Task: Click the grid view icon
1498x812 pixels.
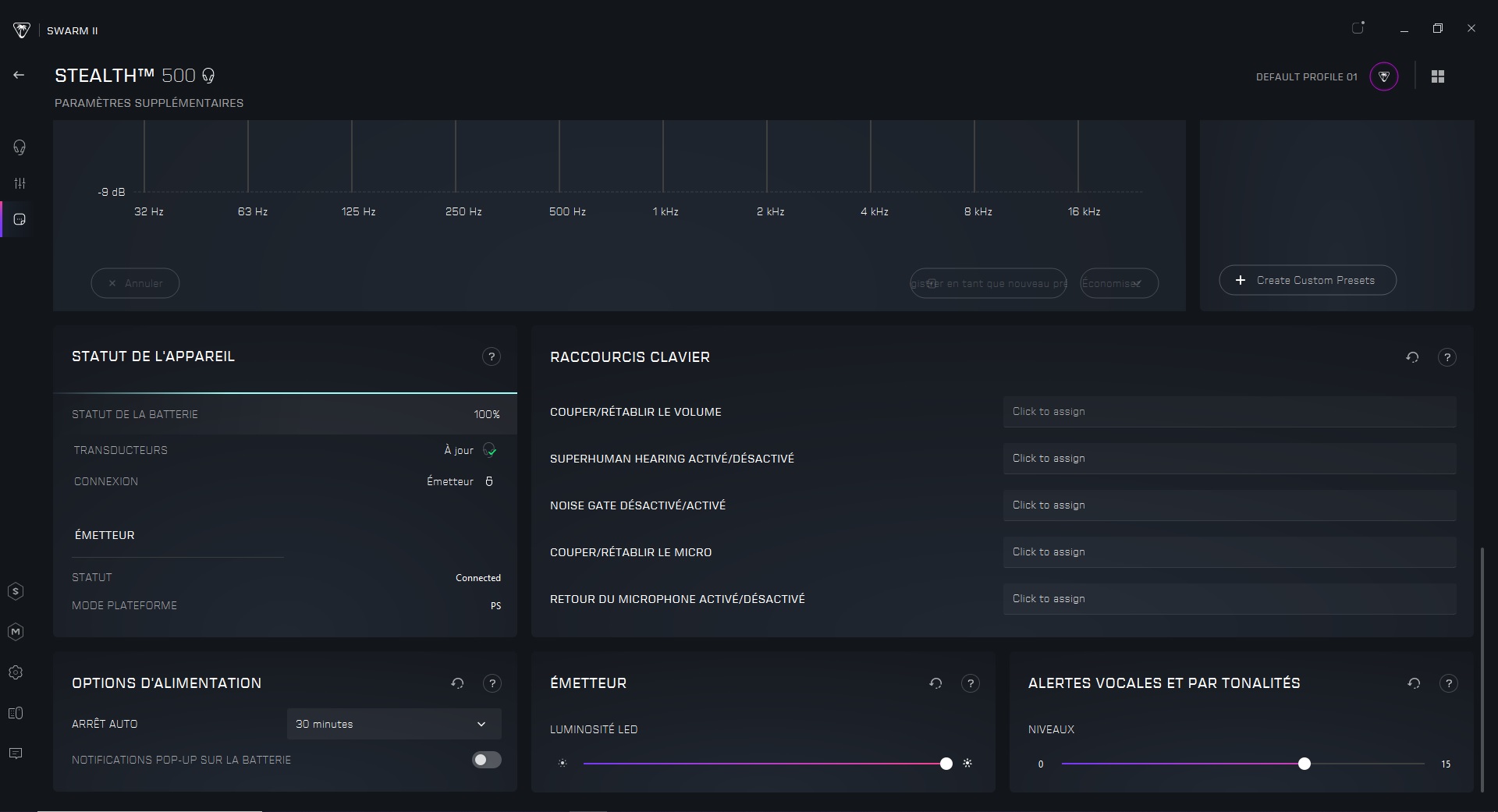Action: [1438, 76]
